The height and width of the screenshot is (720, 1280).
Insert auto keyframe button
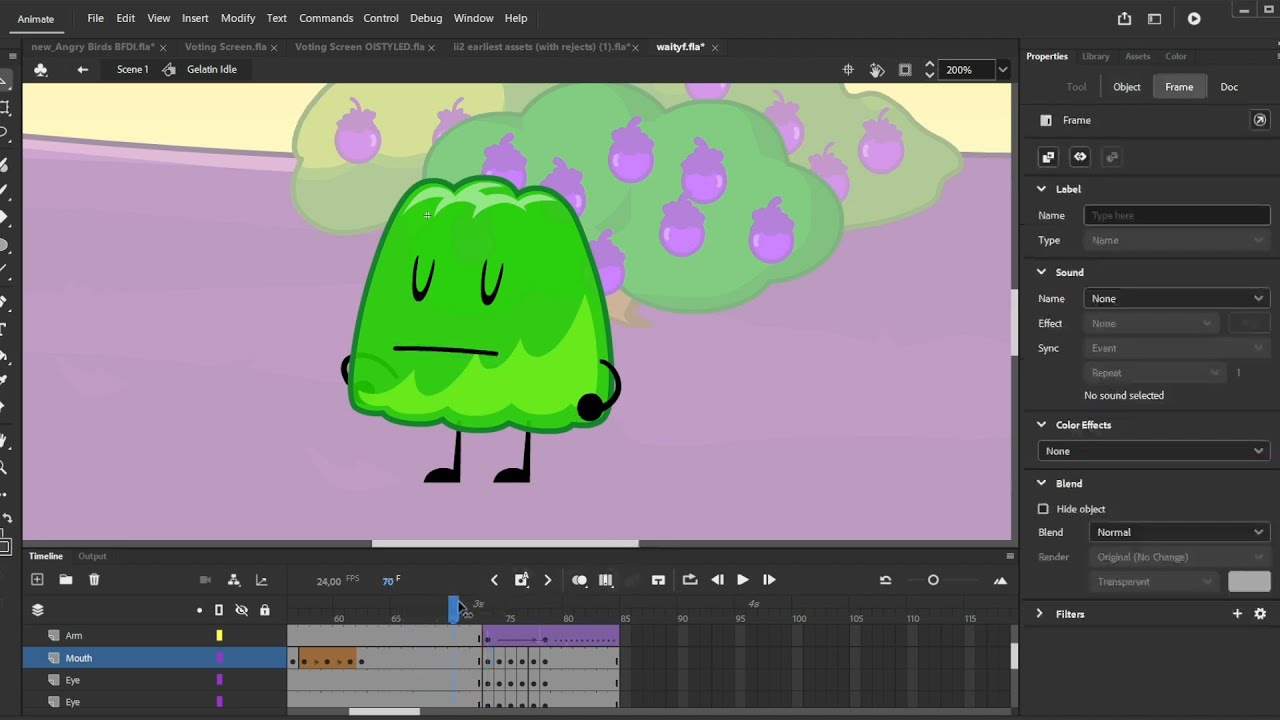[x=521, y=580]
